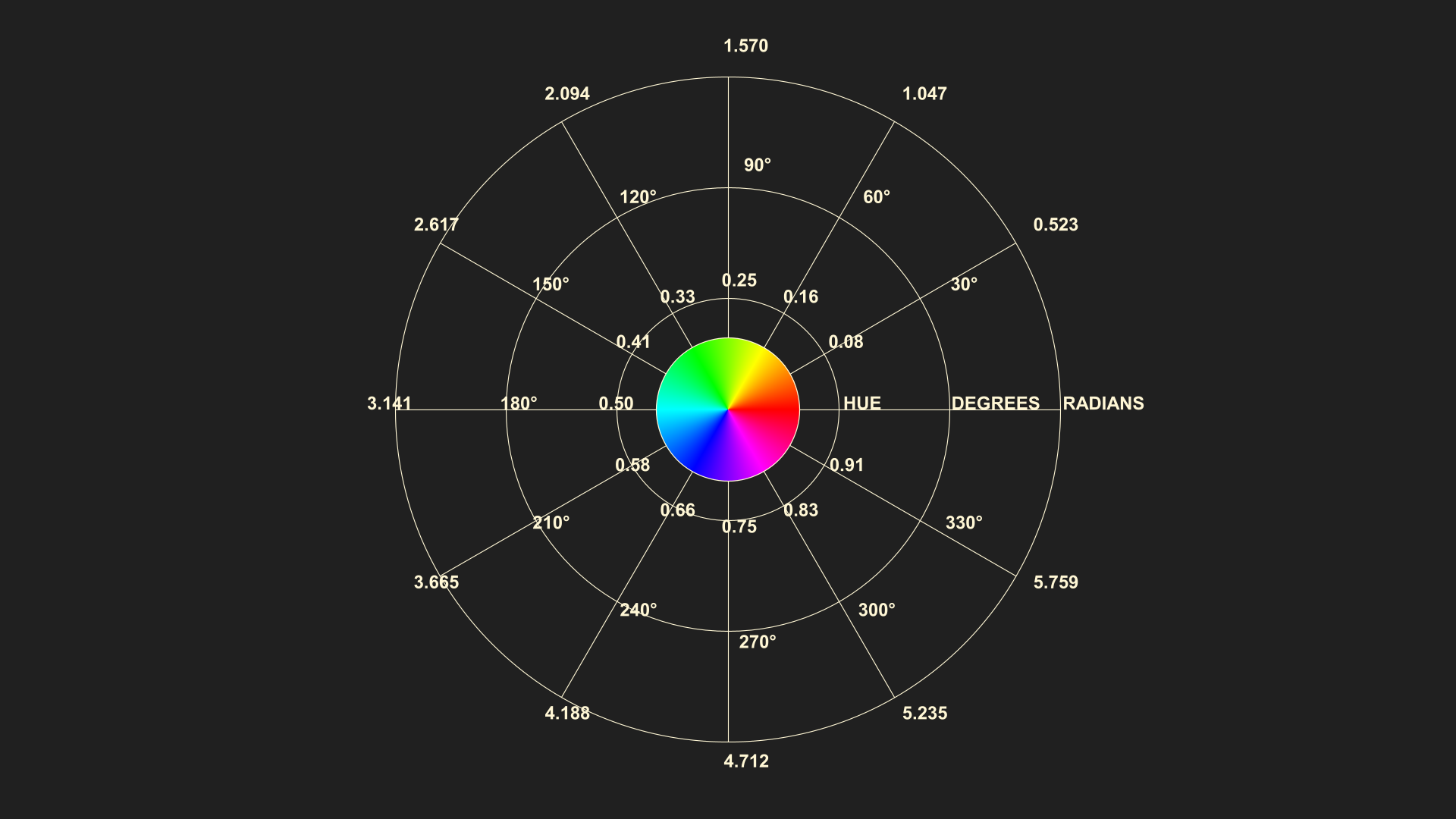The height and width of the screenshot is (819, 1456).
Task: Click the 0.75 hue value label
Action: tap(739, 527)
